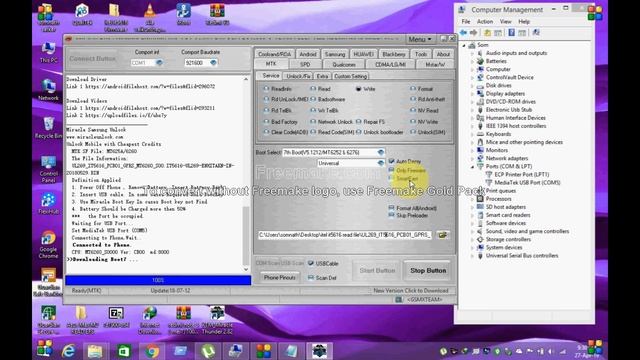Open Network desktop icon

click(x=48, y=90)
